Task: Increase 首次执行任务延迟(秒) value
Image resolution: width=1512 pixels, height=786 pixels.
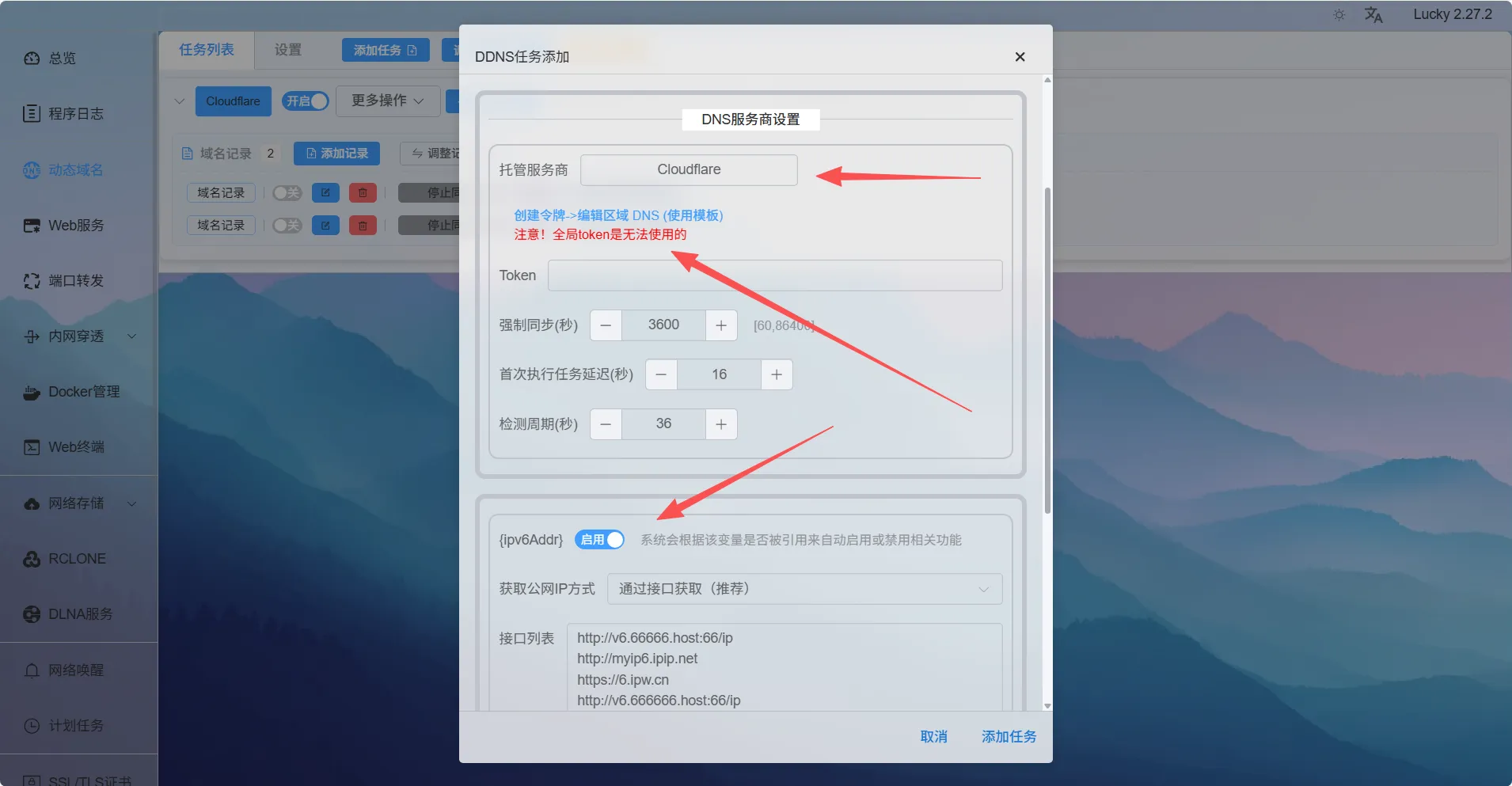Action: [x=777, y=374]
